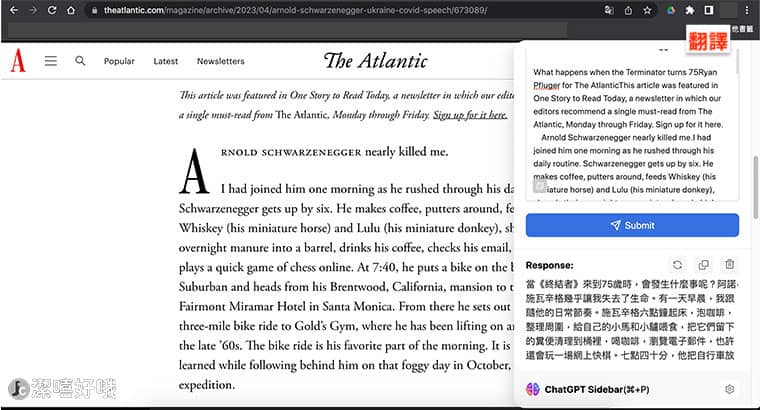Viewport: 760px width, 410px height.
Task: Copy the translated response text
Action: pos(703,265)
